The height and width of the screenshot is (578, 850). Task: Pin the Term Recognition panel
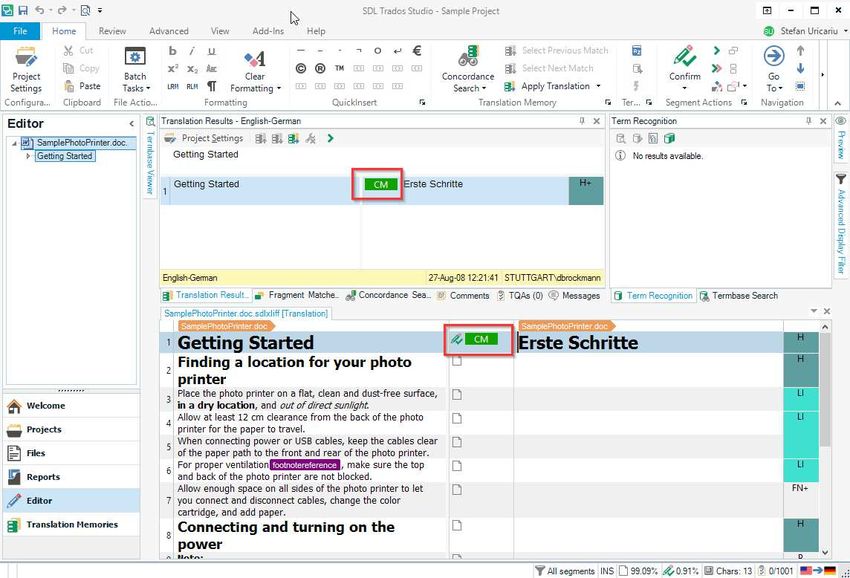click(x=808, y=121)
